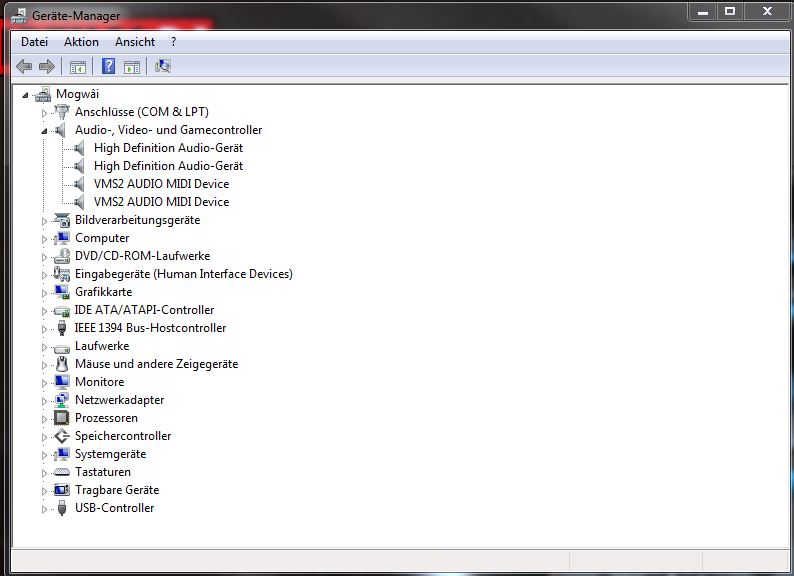Select the Tastaturen category label

(103, 472)
